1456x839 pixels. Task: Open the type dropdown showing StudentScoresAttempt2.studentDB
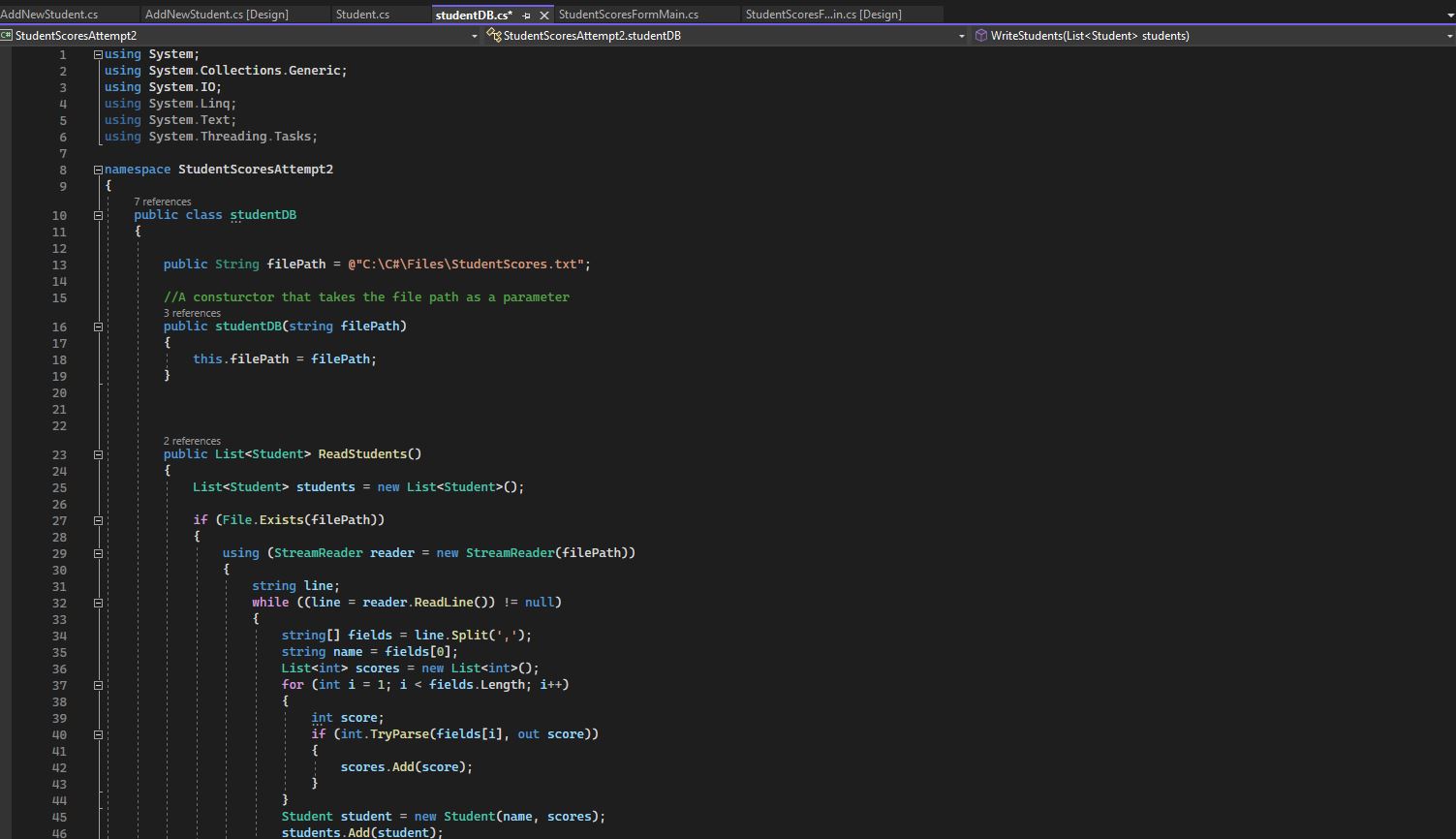pos(961,36)
